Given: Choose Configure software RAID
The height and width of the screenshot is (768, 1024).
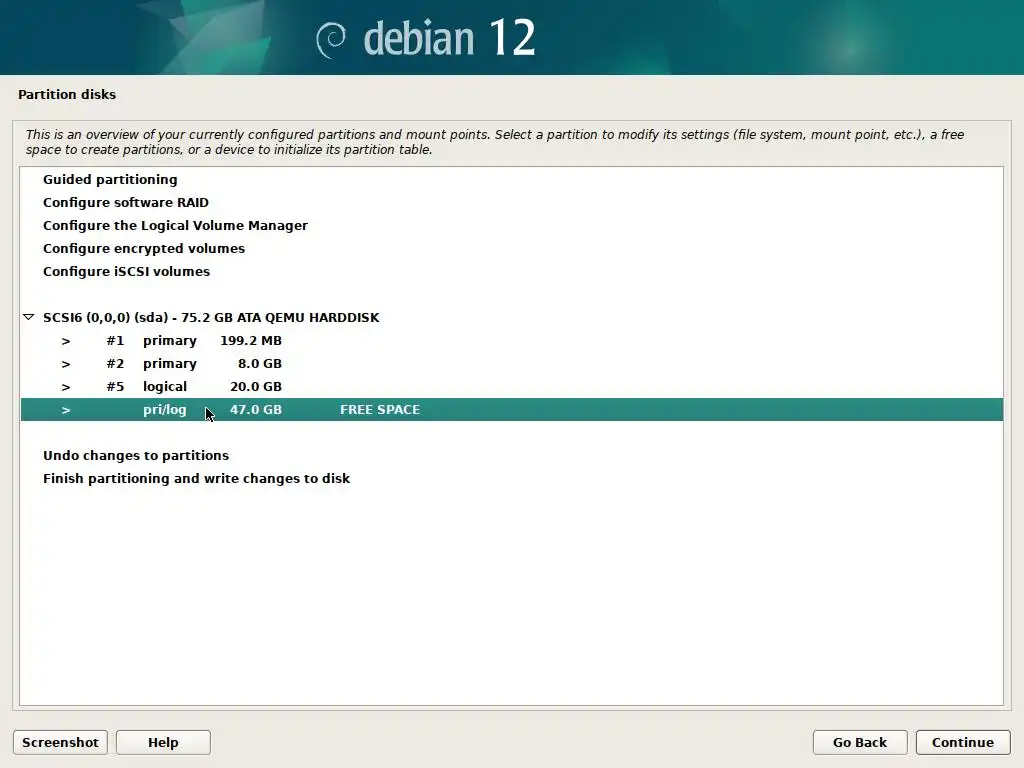Looking at the screenshot, I should click(512, 202).
